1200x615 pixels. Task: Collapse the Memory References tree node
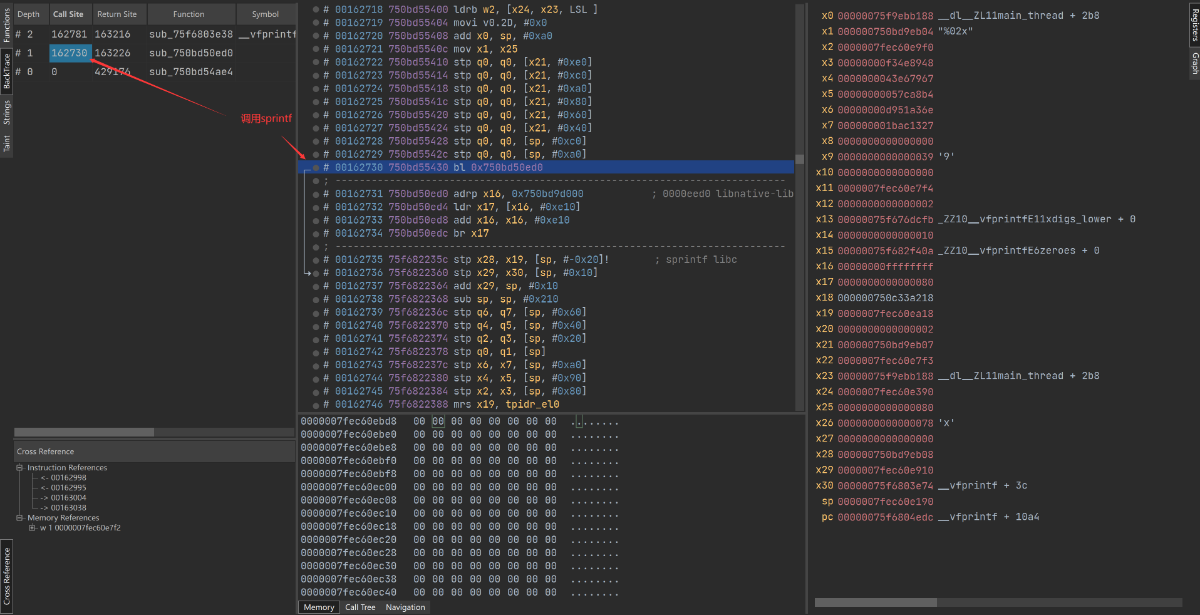pyautogui.click(x=20, y=518)
